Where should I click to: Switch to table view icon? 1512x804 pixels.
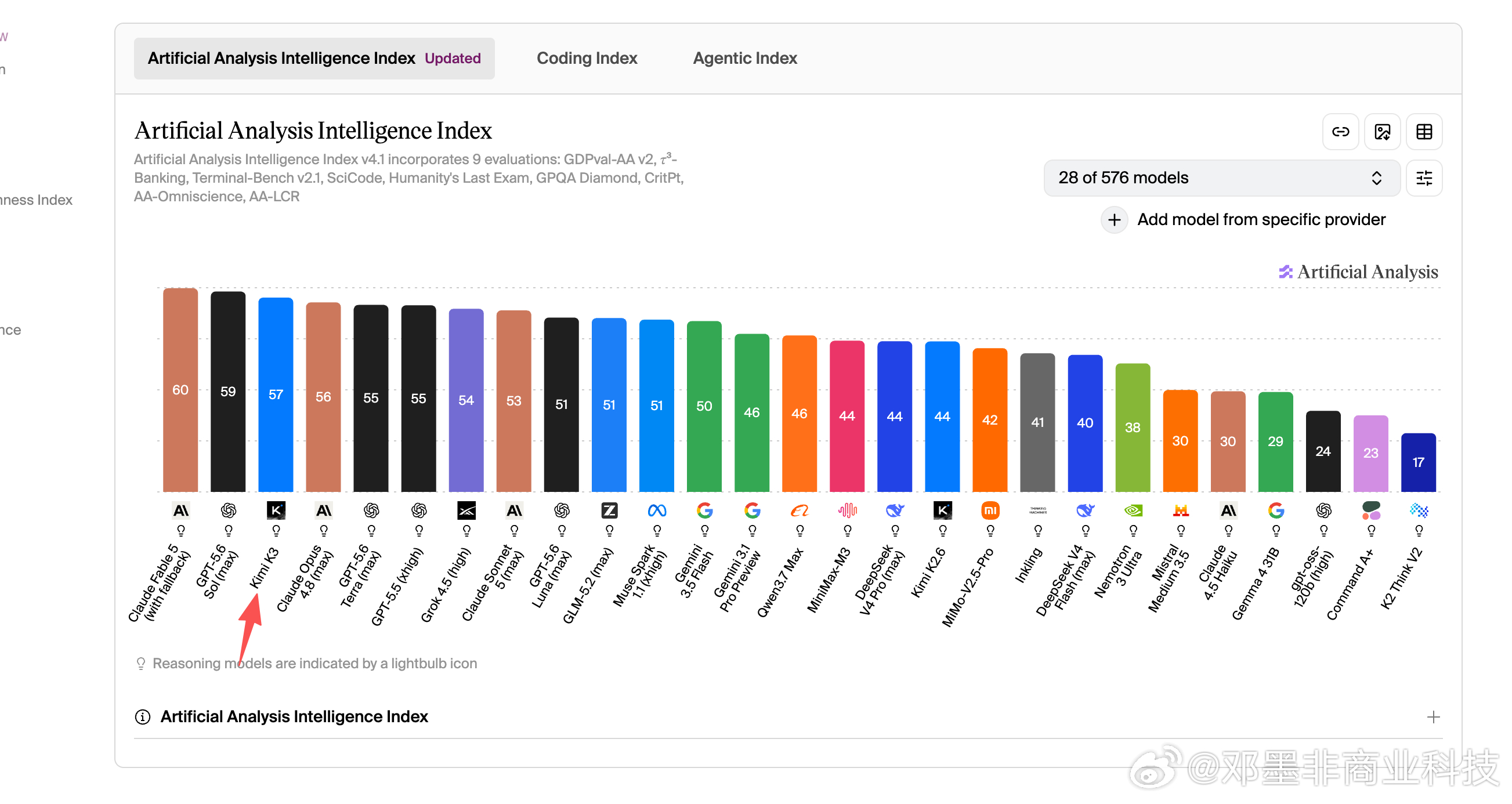(x=1424, y=132)
